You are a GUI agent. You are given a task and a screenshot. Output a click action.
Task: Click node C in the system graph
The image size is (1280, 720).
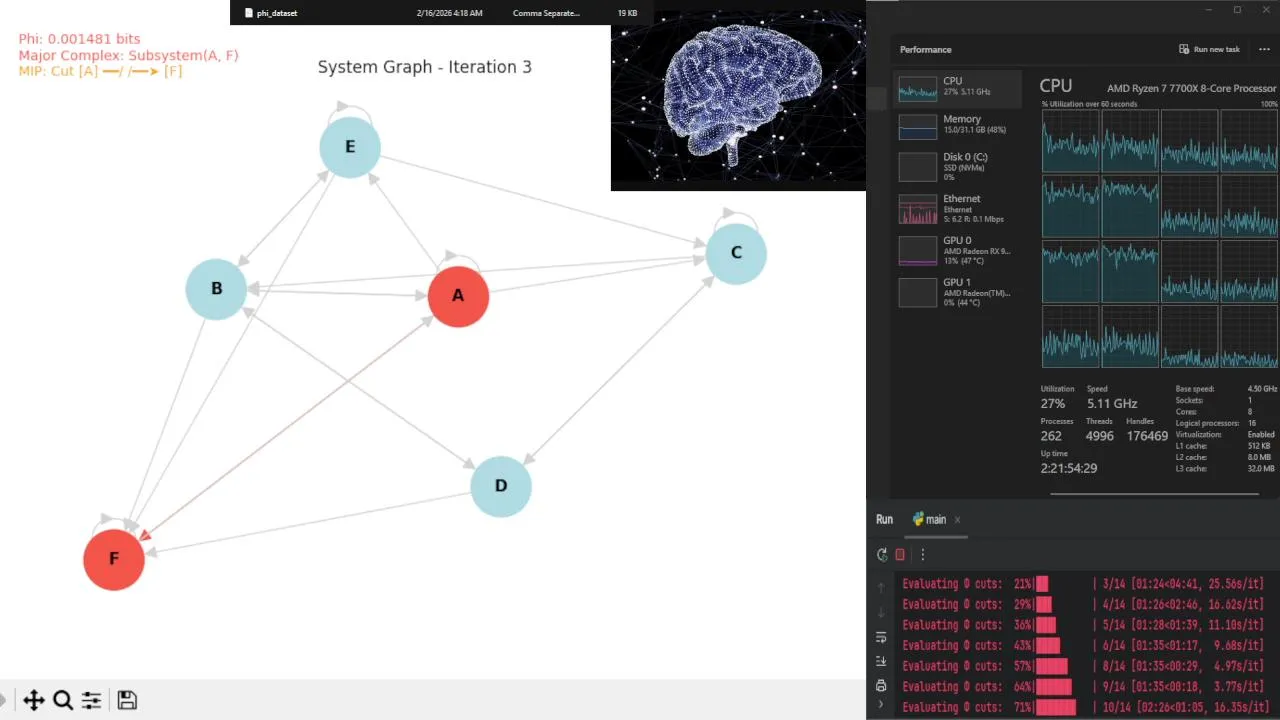(x=736, y=253)
